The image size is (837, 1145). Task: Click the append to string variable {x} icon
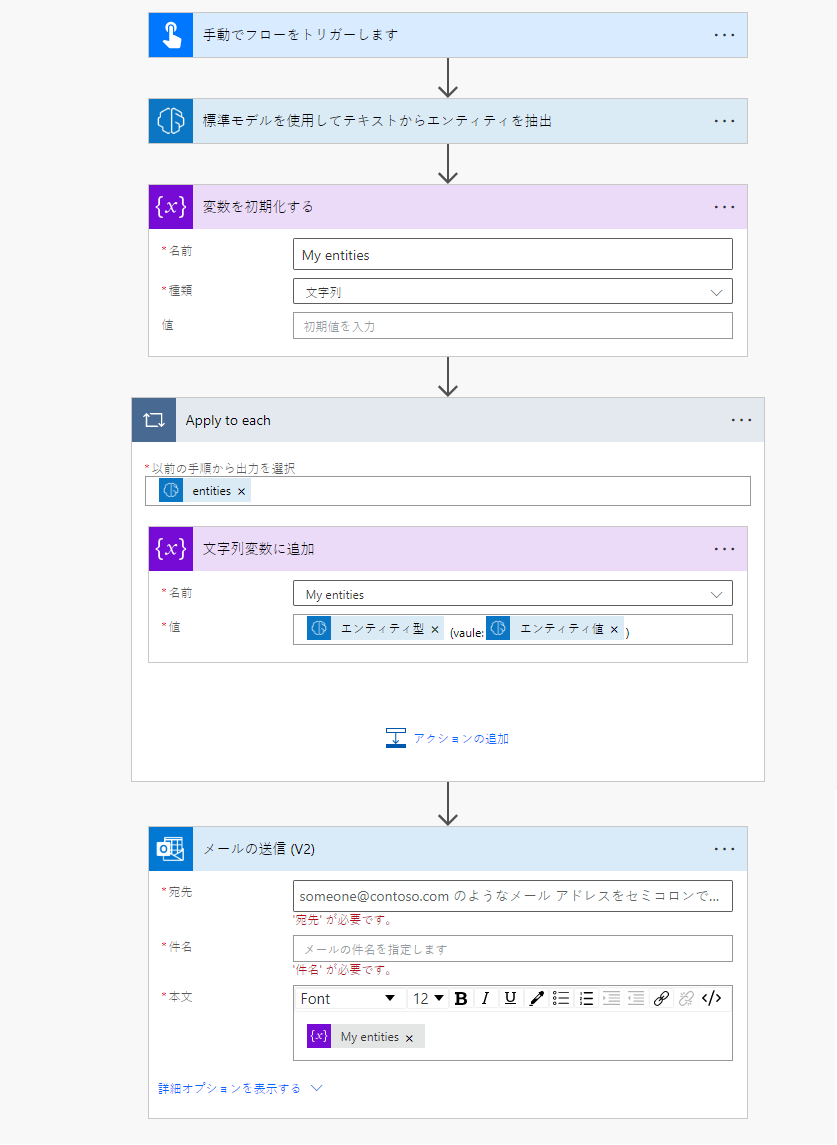coord(170,548)
